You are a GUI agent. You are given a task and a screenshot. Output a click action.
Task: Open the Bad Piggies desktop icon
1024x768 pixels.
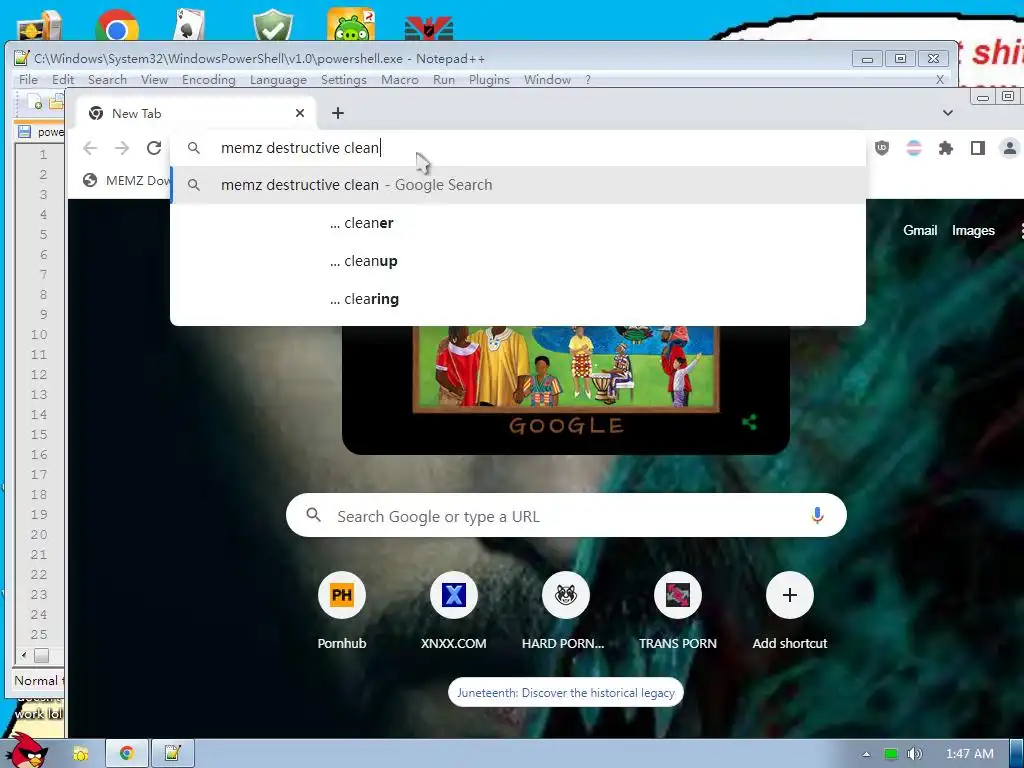click(351, 25)
